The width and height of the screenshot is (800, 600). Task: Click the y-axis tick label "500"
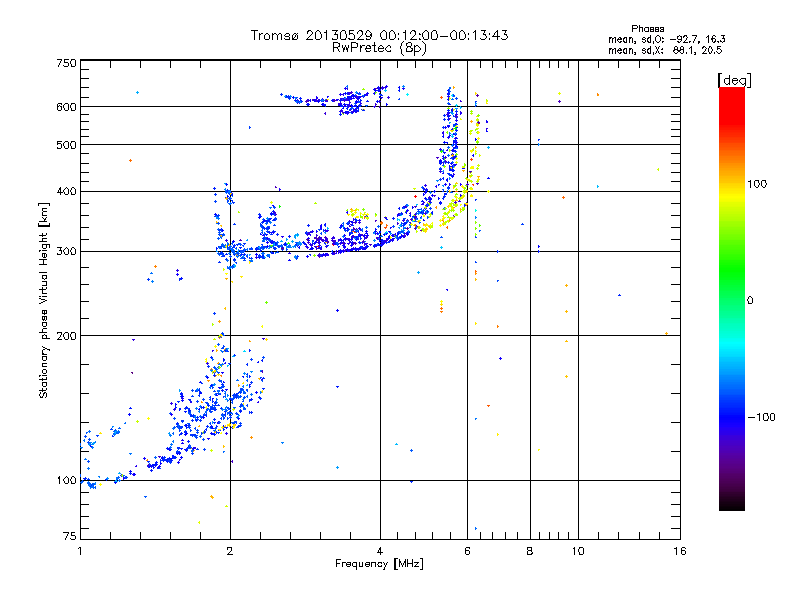tap(66, 145)
